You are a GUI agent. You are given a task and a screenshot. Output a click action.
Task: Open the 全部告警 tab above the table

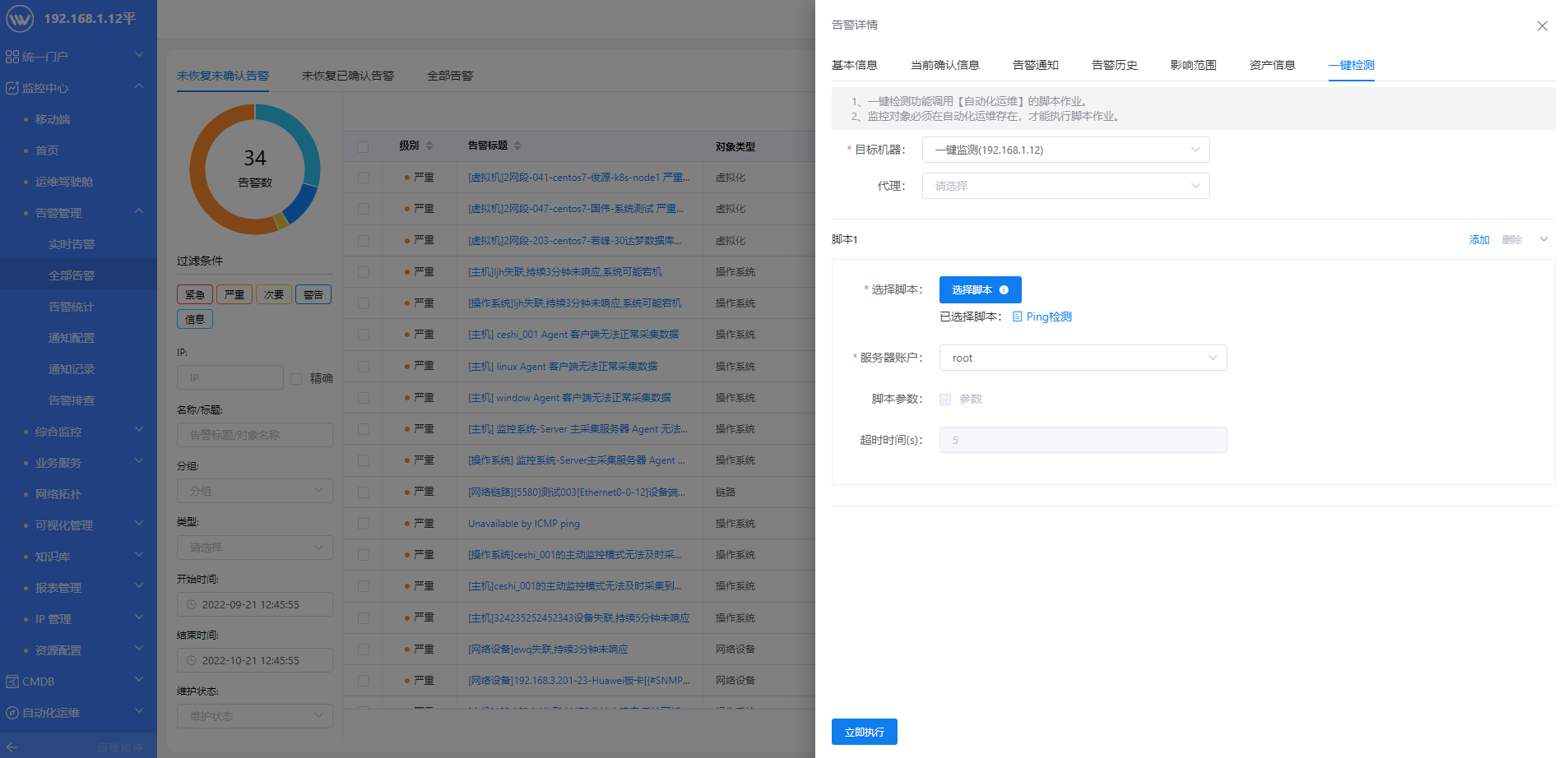[449, 76]
